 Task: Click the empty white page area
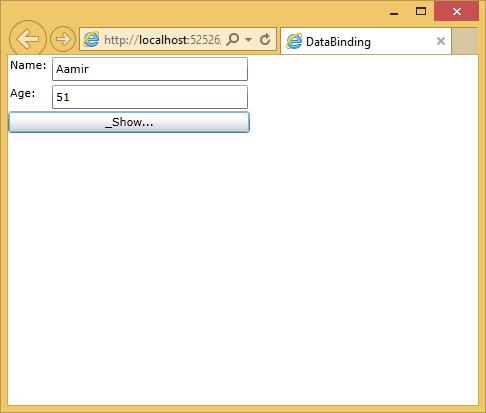(243, 267)
